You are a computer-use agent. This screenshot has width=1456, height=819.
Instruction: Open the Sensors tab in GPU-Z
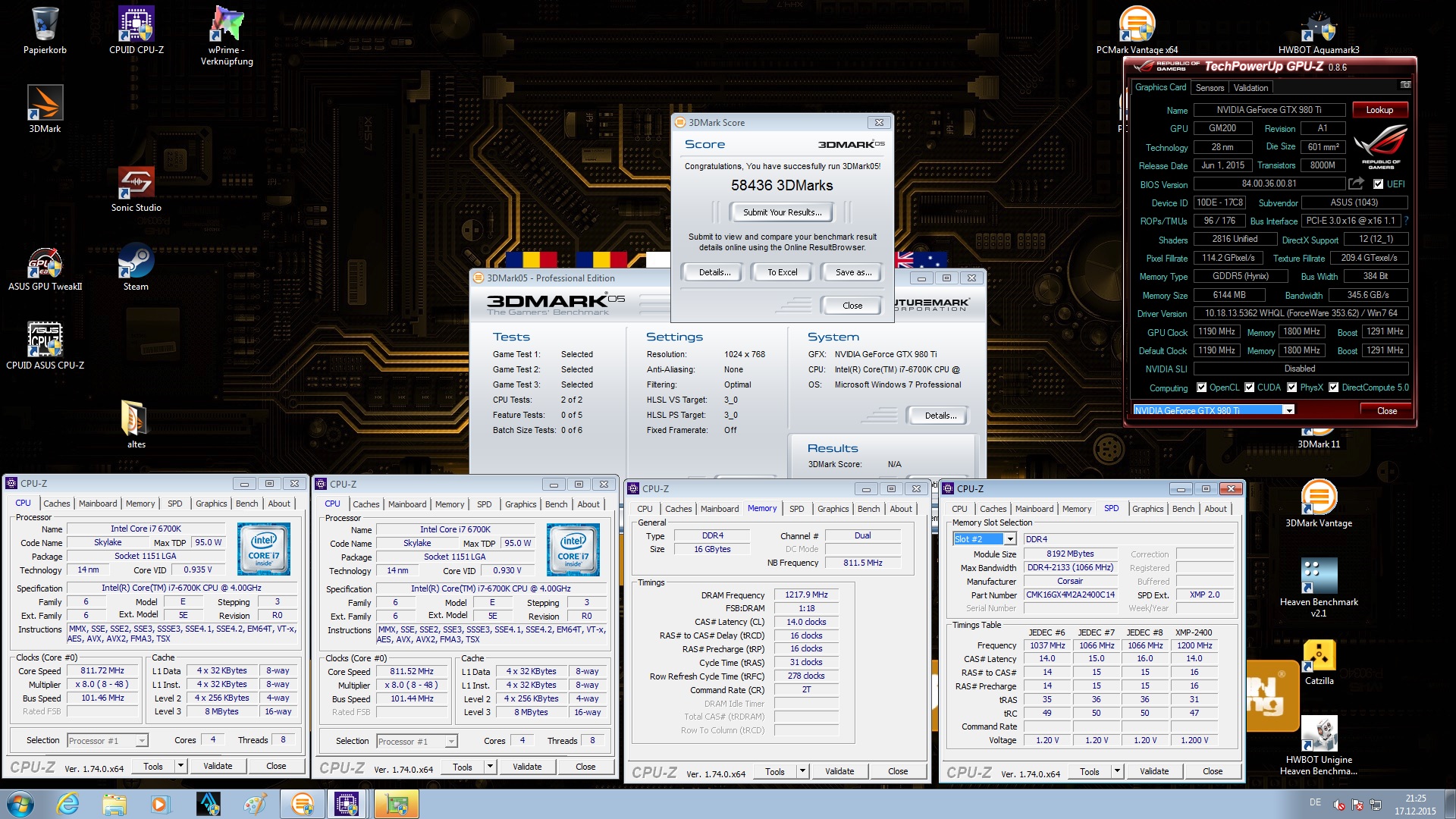(x=1210, y=88)
